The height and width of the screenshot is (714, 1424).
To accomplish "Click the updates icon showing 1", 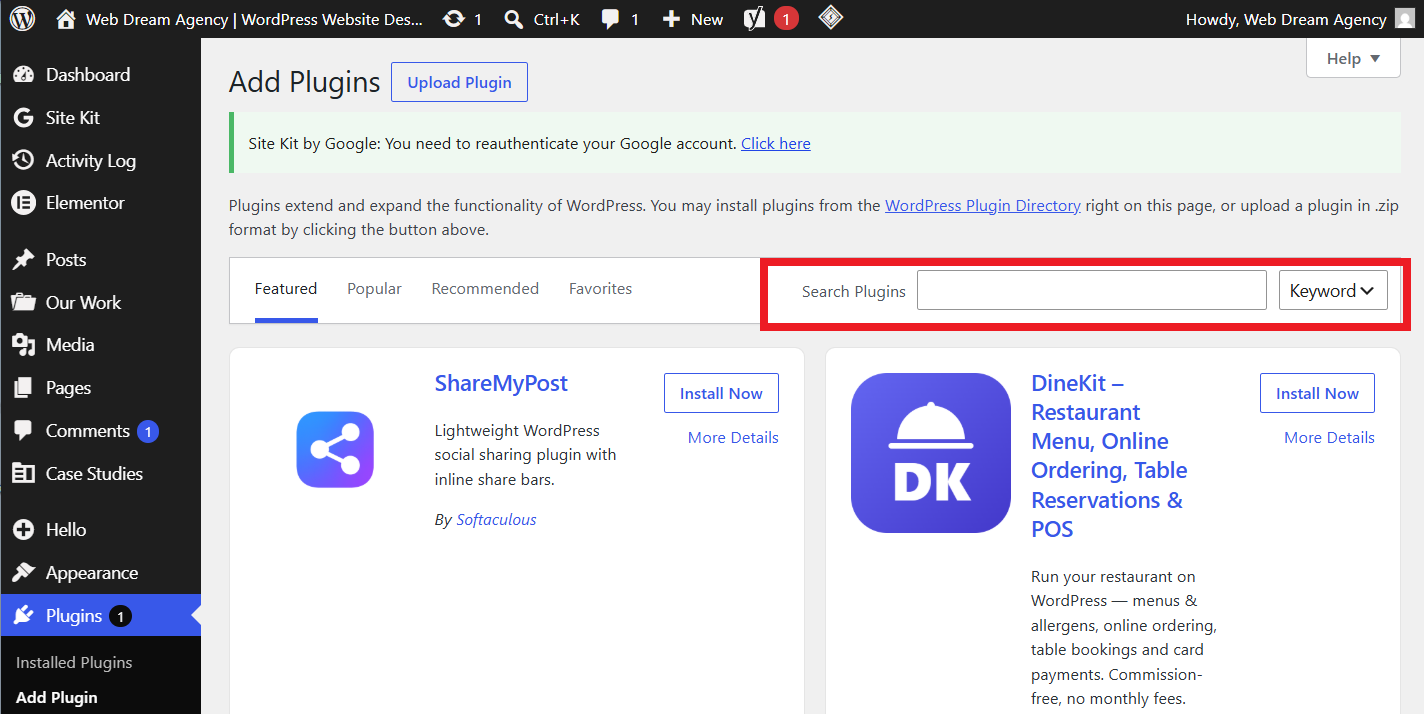I will [454, 19].
